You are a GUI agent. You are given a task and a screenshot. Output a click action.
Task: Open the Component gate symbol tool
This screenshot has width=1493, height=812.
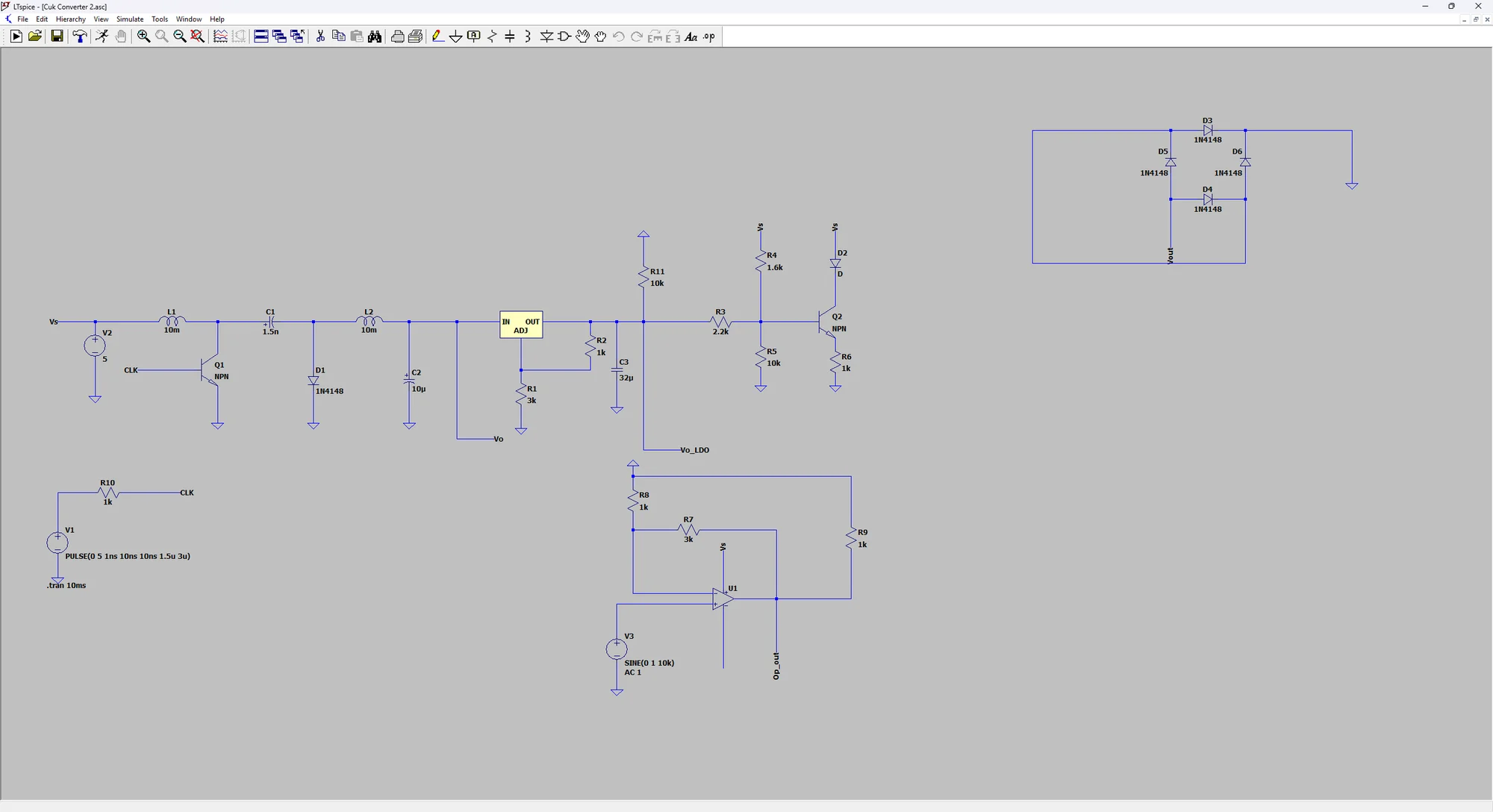564,37
